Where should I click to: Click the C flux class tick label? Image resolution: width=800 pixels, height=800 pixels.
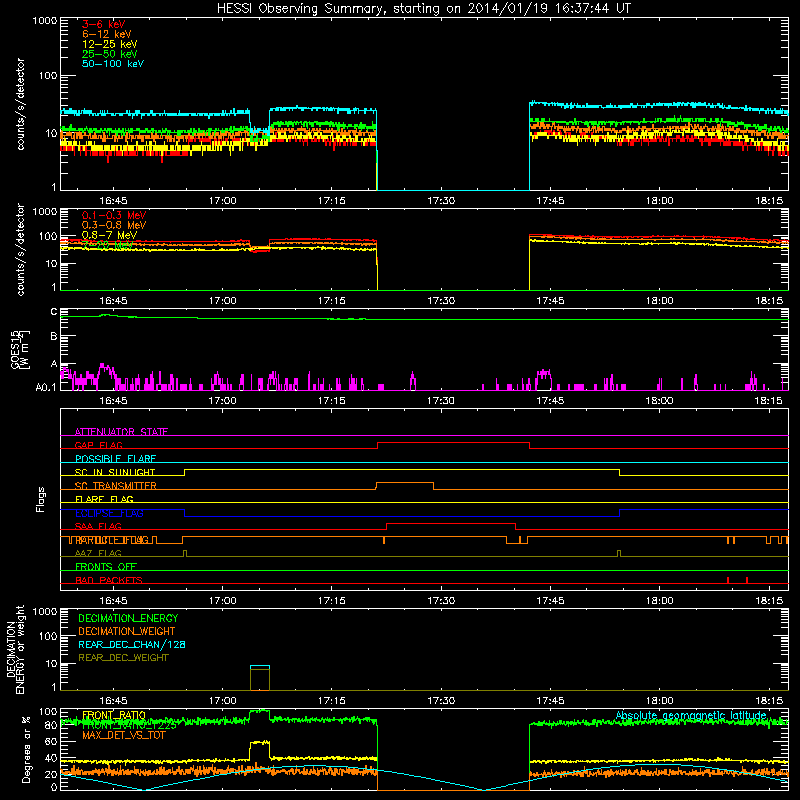(x=54, y=312)
